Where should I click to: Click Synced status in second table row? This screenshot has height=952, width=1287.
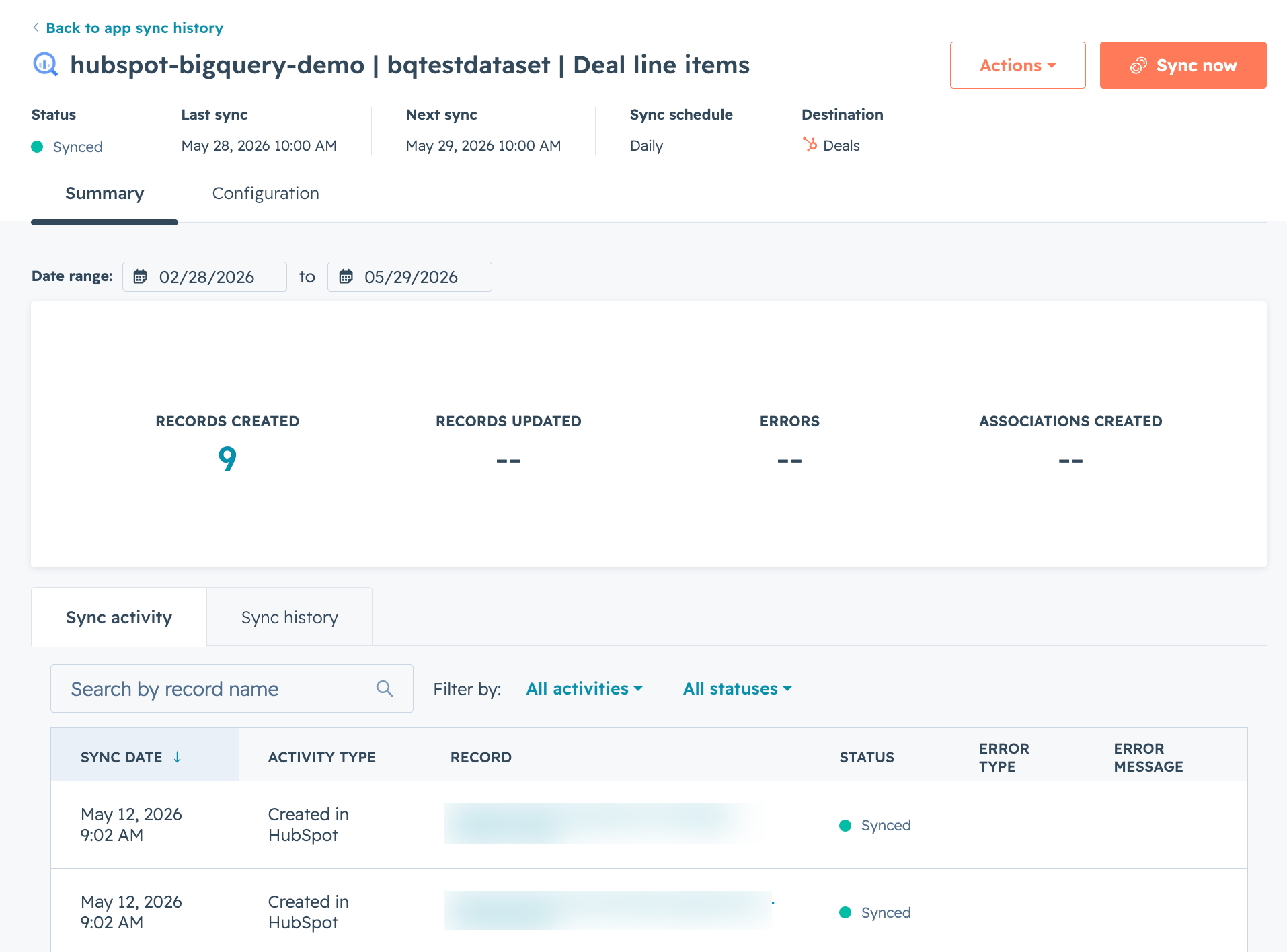[x=875, y=913]
